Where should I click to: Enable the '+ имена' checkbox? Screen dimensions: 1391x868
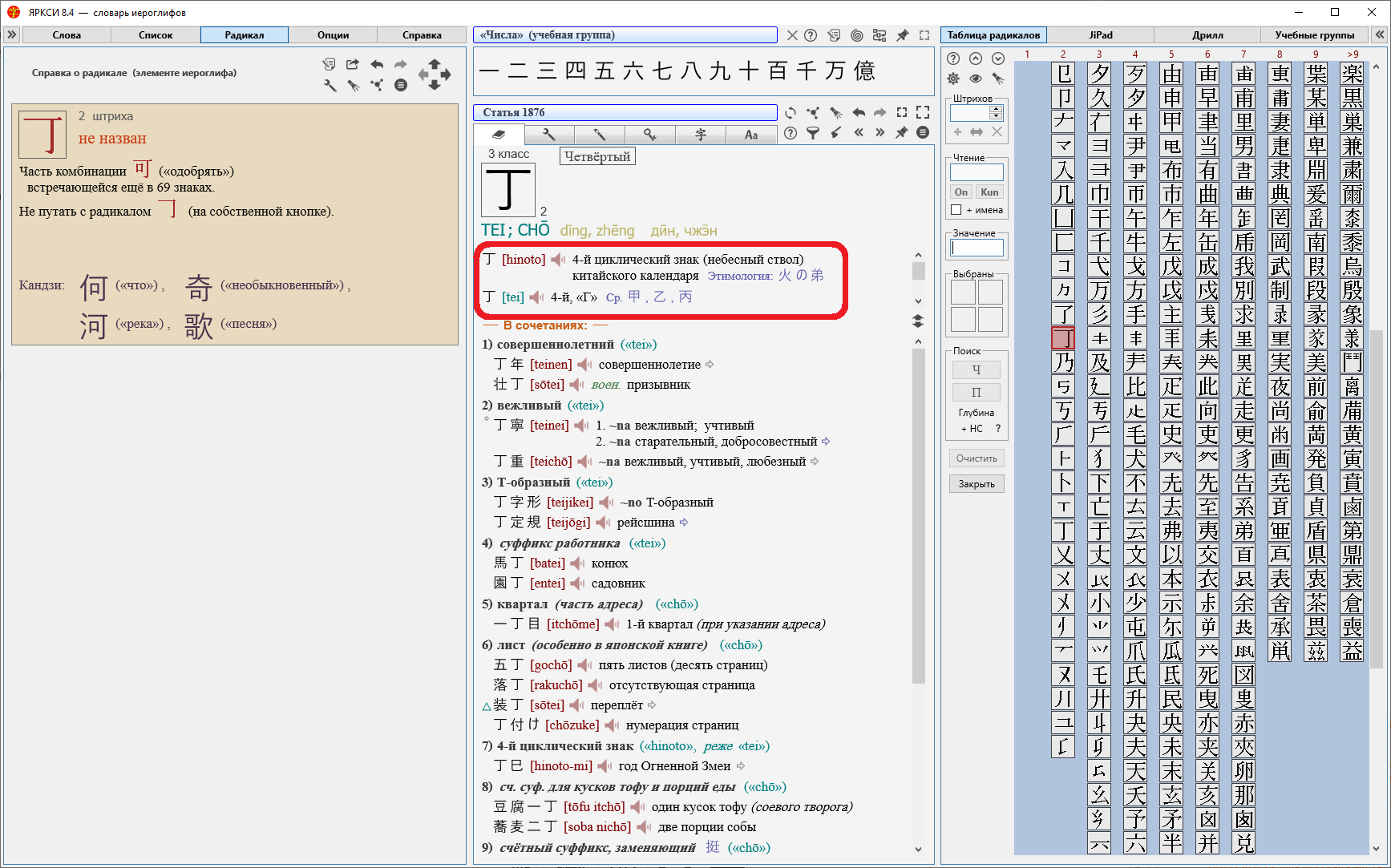[x=956, y=210]
